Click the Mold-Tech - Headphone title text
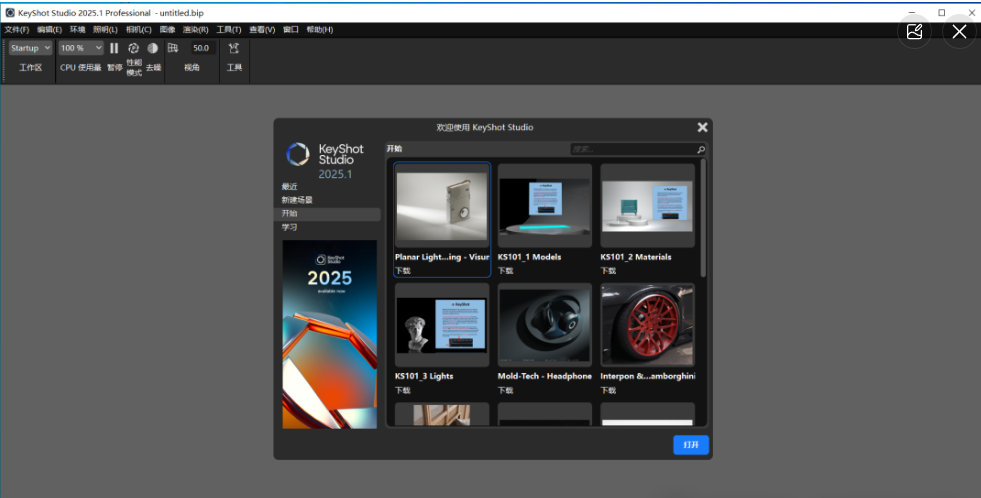 pos(544,377)
